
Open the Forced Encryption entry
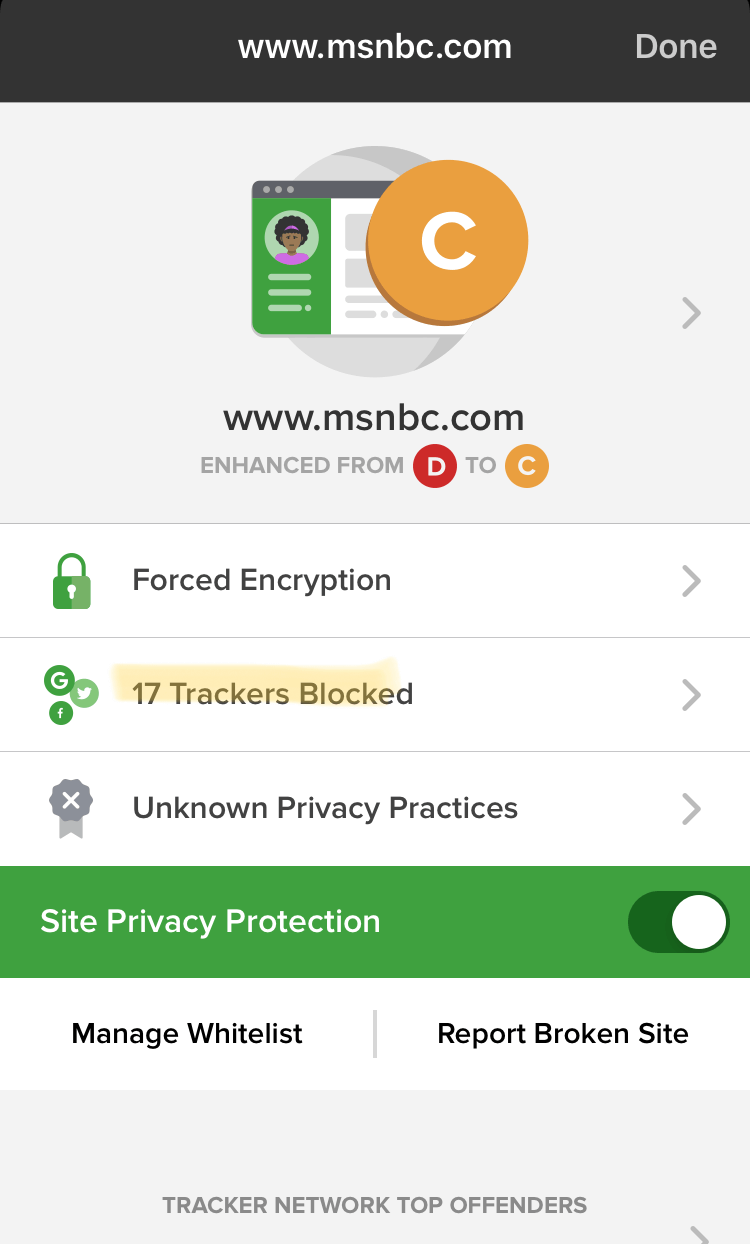[262, 580]
